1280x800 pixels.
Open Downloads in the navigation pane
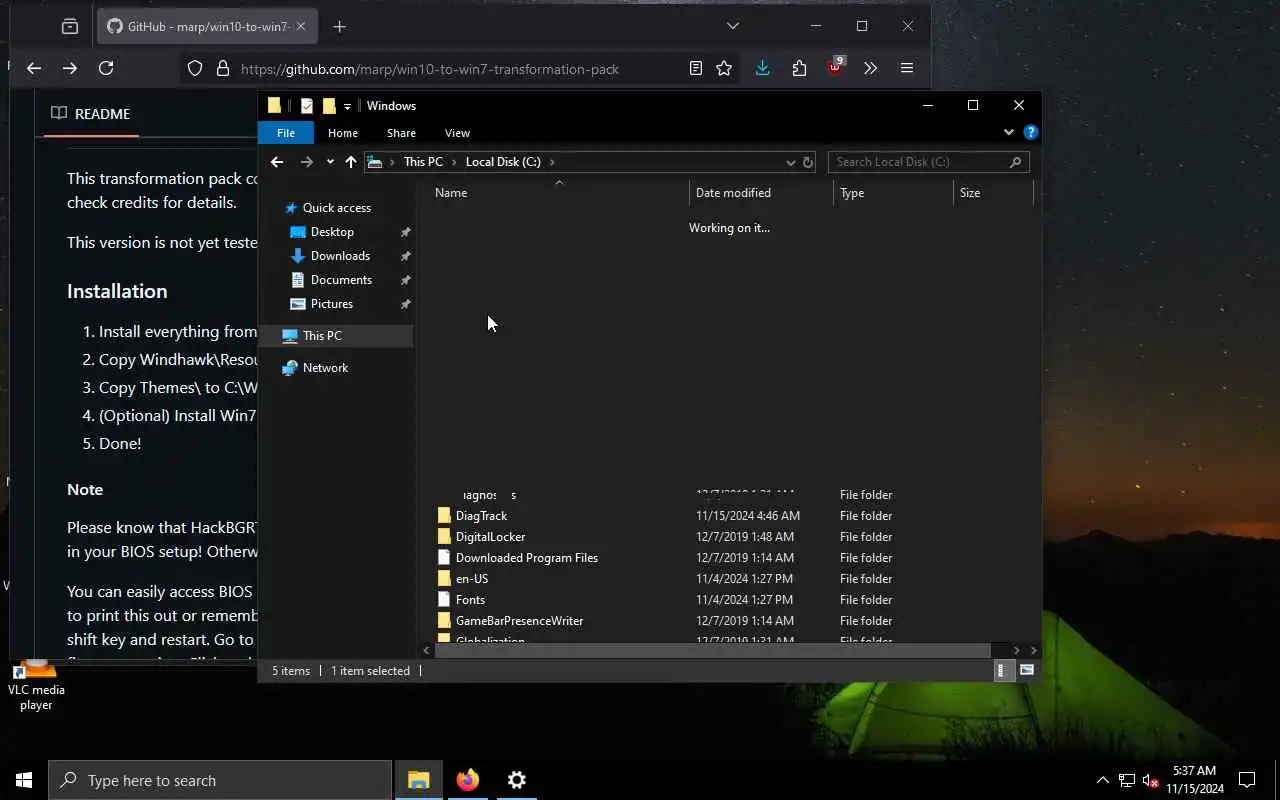(340, 256)
